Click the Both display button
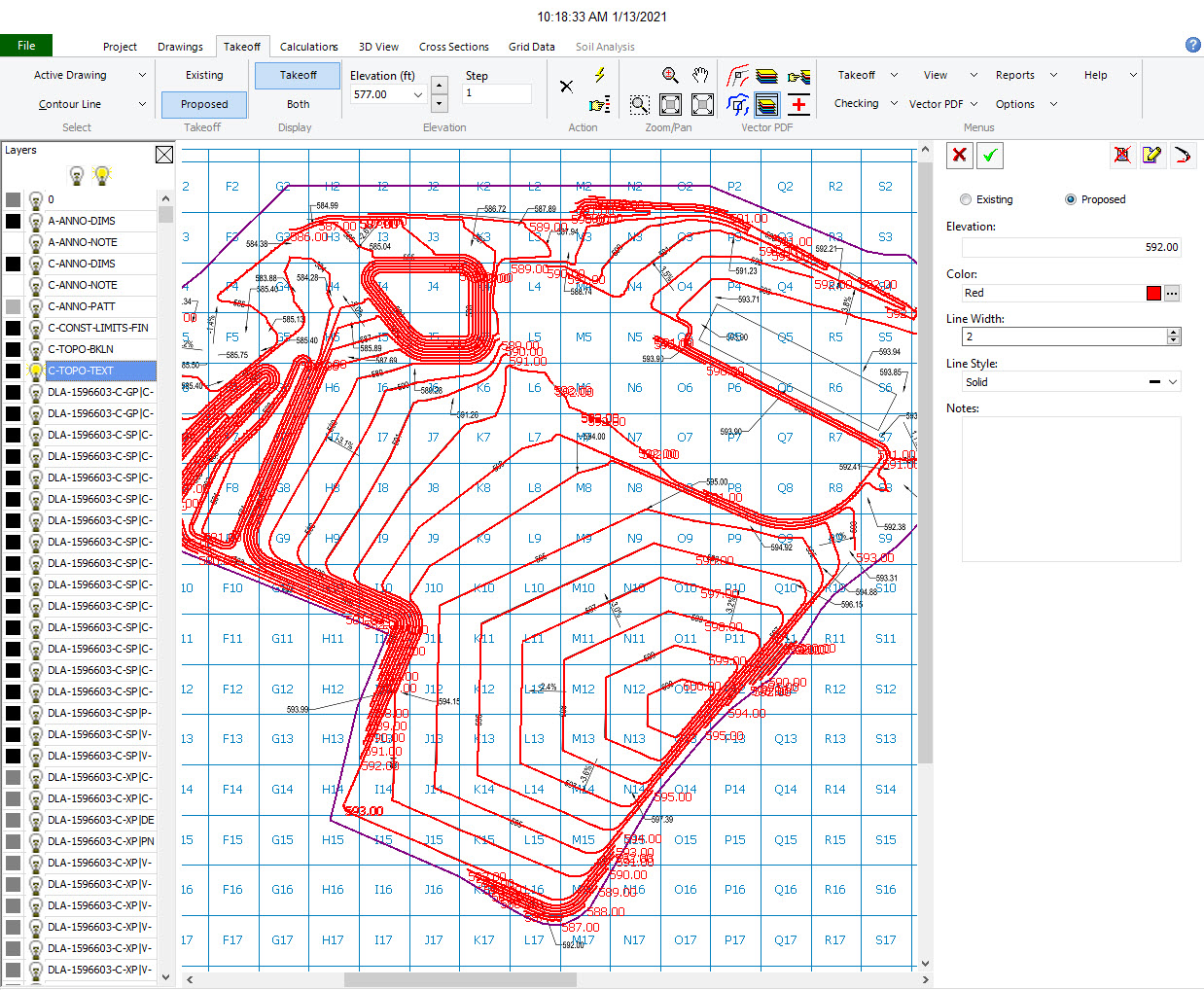Screen dimensions: 1204x990 298,104
